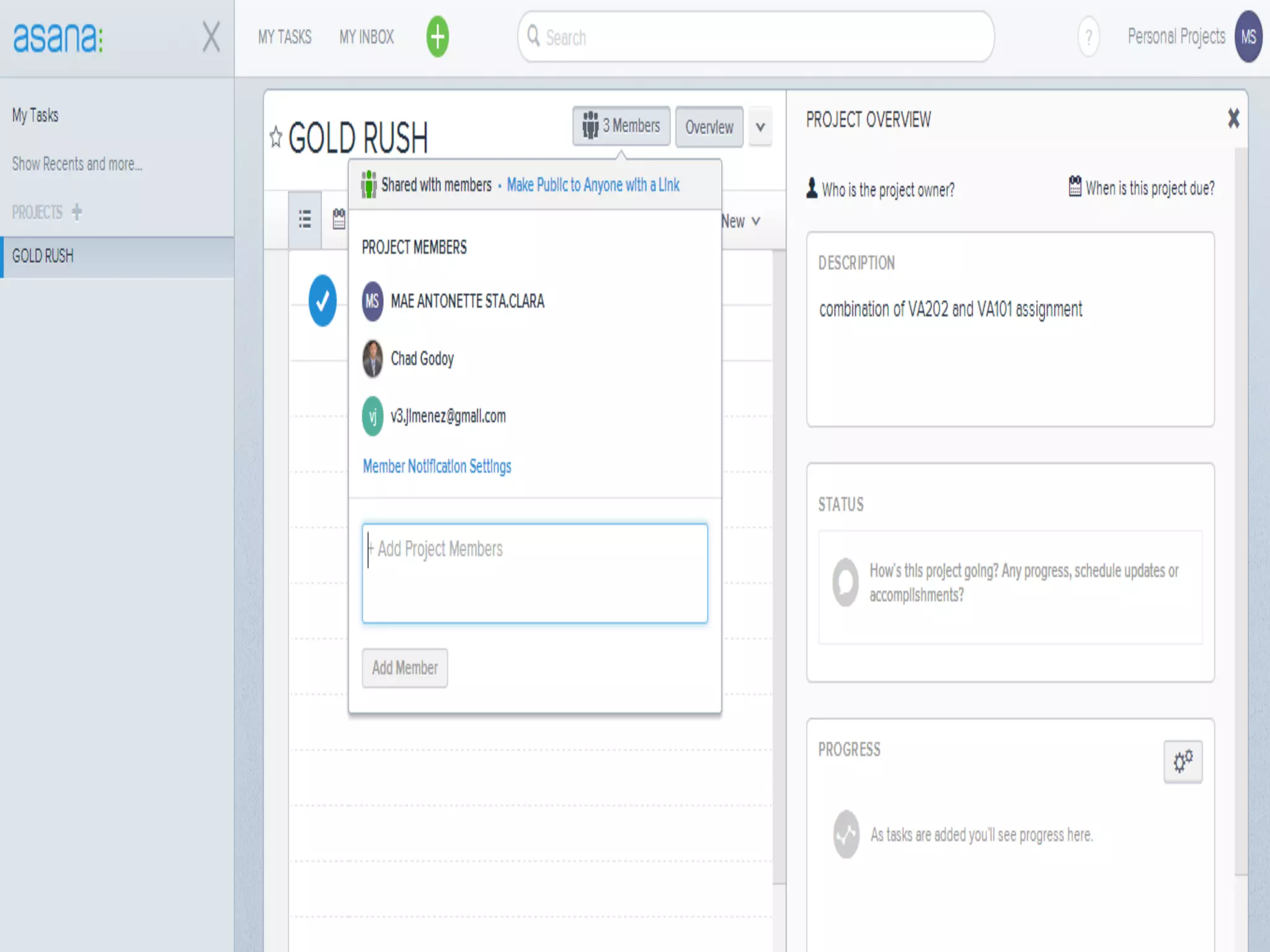Click the green plus quick-add button

tap(437, 37)
